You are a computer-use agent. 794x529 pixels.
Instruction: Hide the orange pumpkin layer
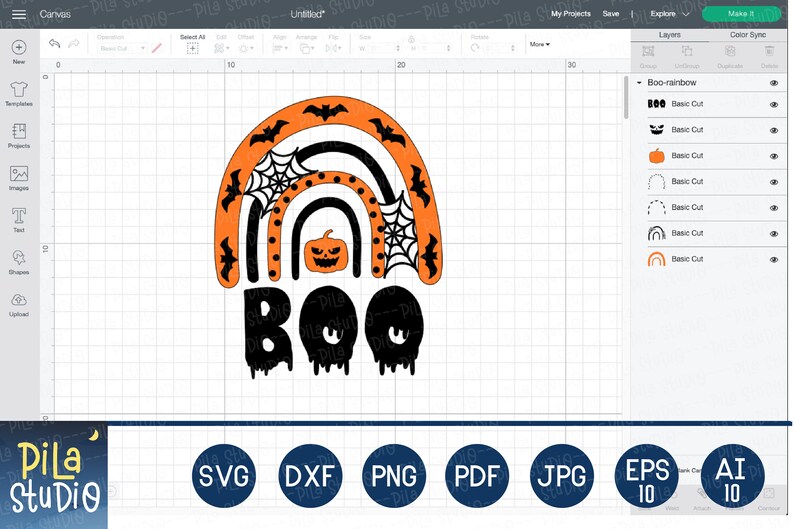pos(774,156)
